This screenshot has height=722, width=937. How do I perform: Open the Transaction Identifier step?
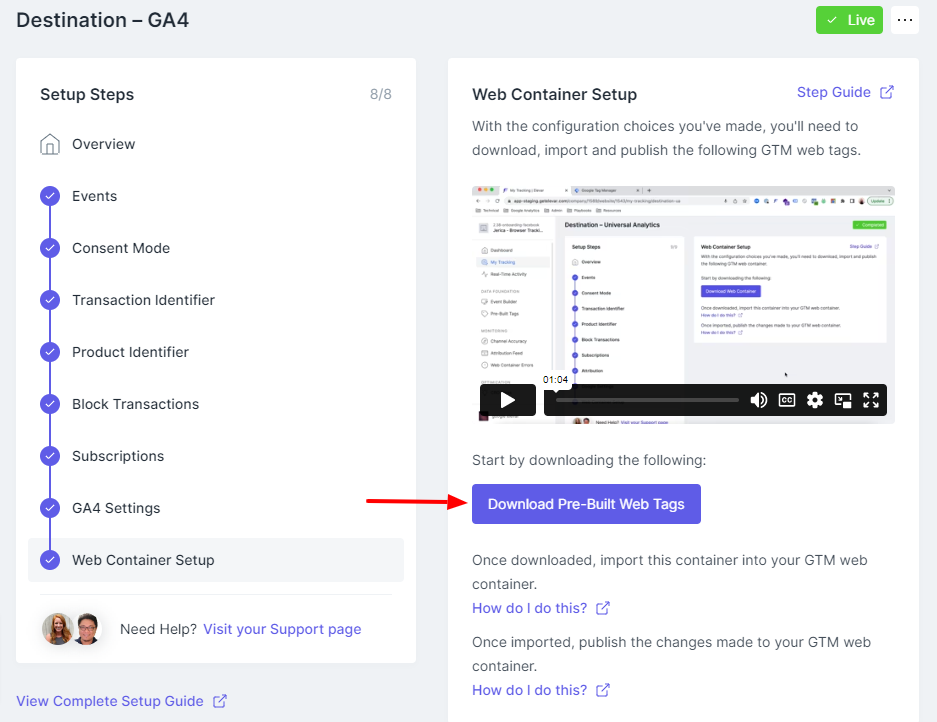143,300
